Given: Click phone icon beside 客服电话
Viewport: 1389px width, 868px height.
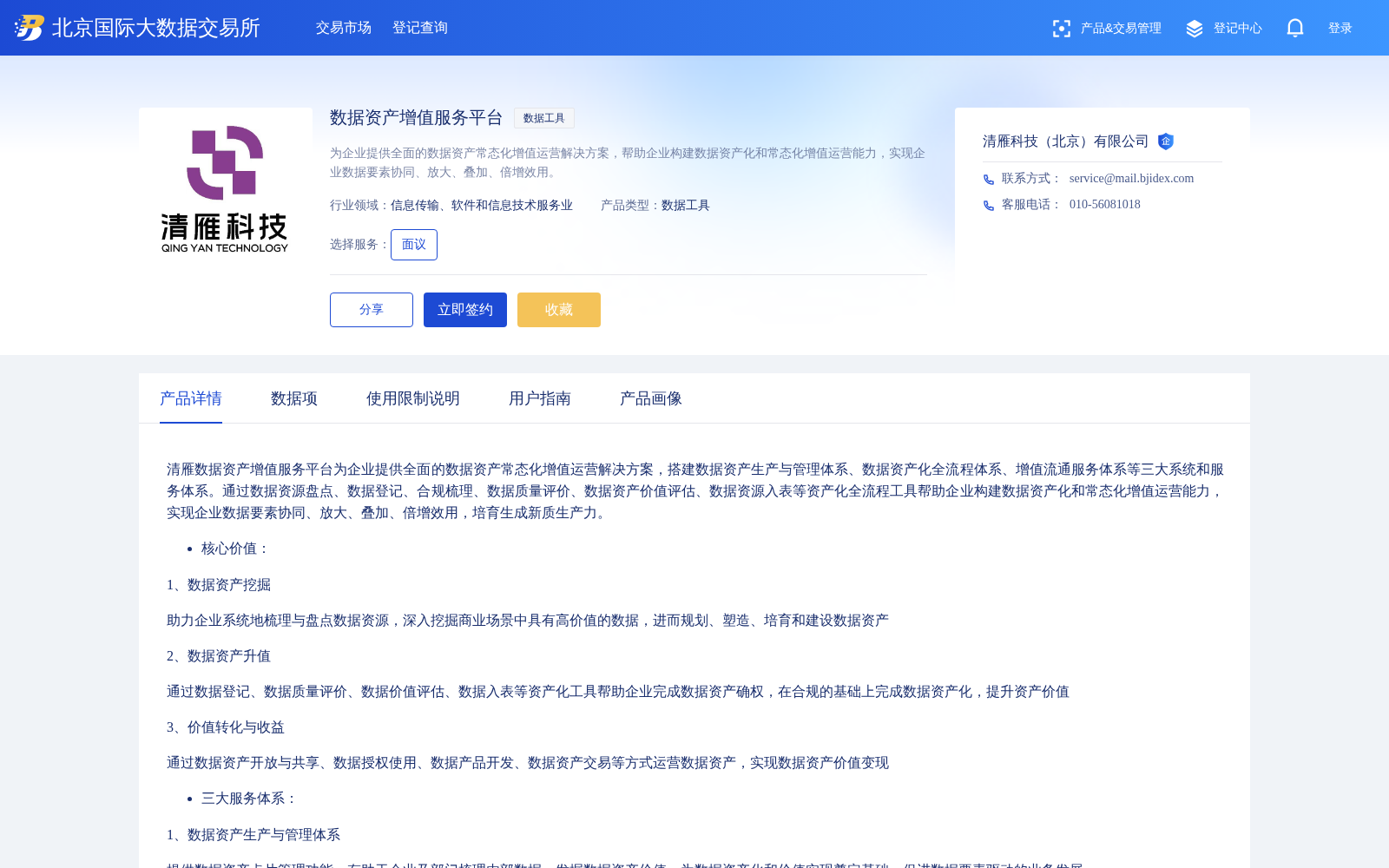Looking at the screenshot, I should pyautogui.click(x=989, y=206).
